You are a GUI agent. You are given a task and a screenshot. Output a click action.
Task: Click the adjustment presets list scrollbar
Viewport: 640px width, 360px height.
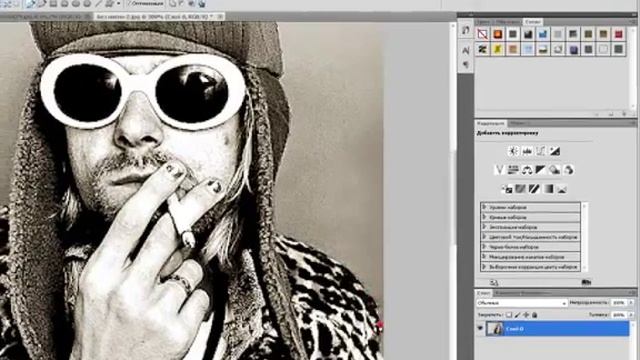click(x=584, y=237)
